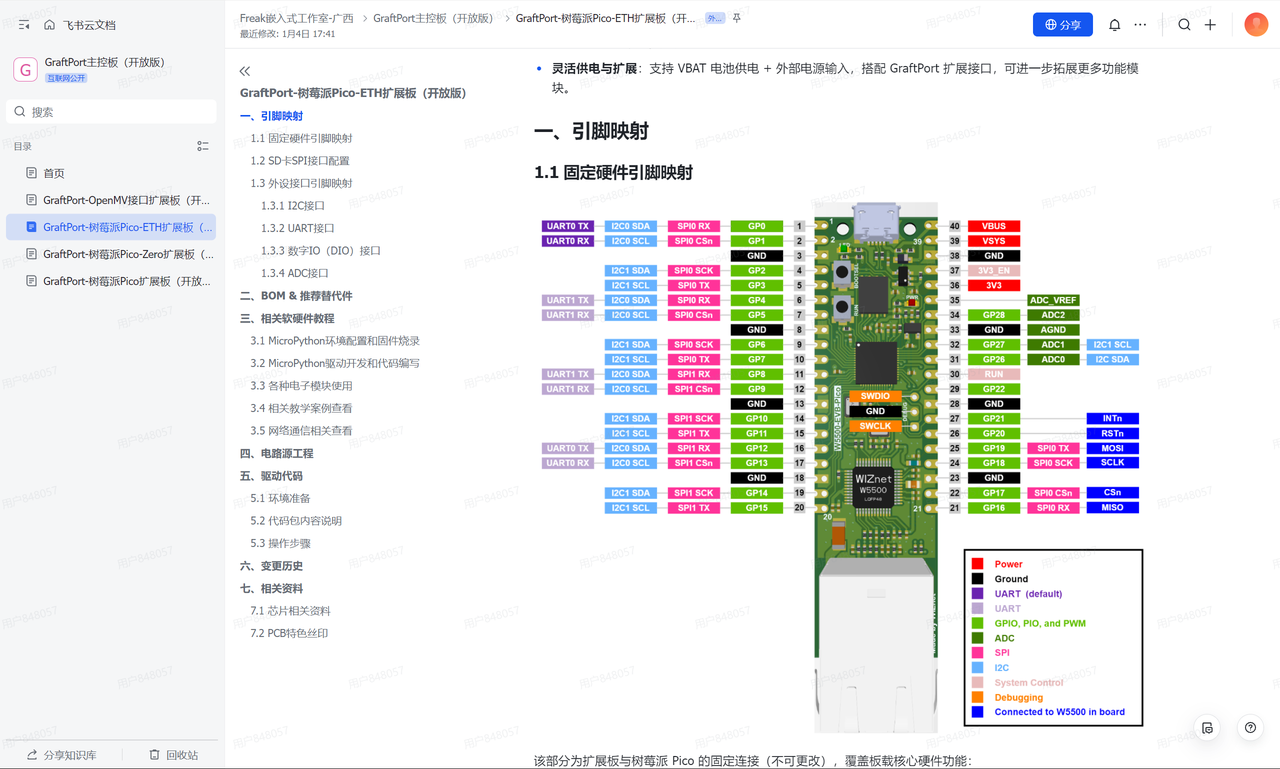The image size is (1280, 769).
Task: Click the knowledge base search field
Action: coord(111,112)
